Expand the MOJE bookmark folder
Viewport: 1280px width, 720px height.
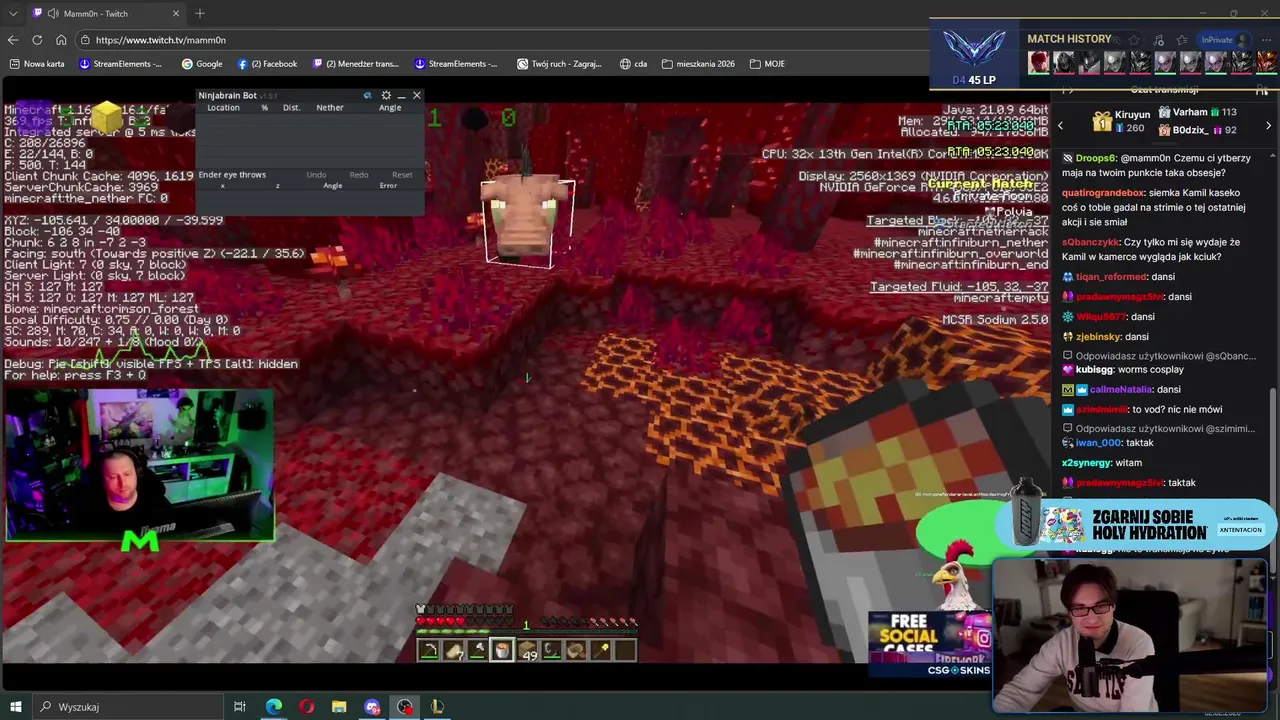767,64
